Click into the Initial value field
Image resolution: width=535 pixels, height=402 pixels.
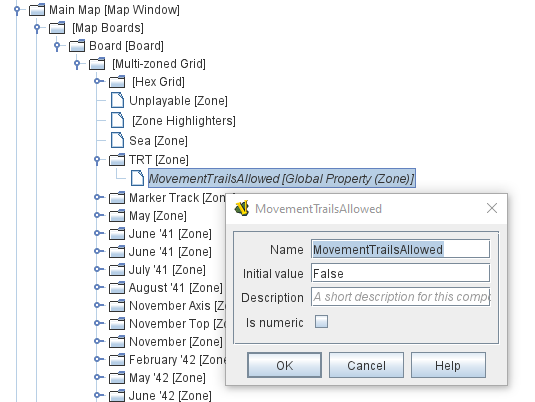[x=400, y=273]
